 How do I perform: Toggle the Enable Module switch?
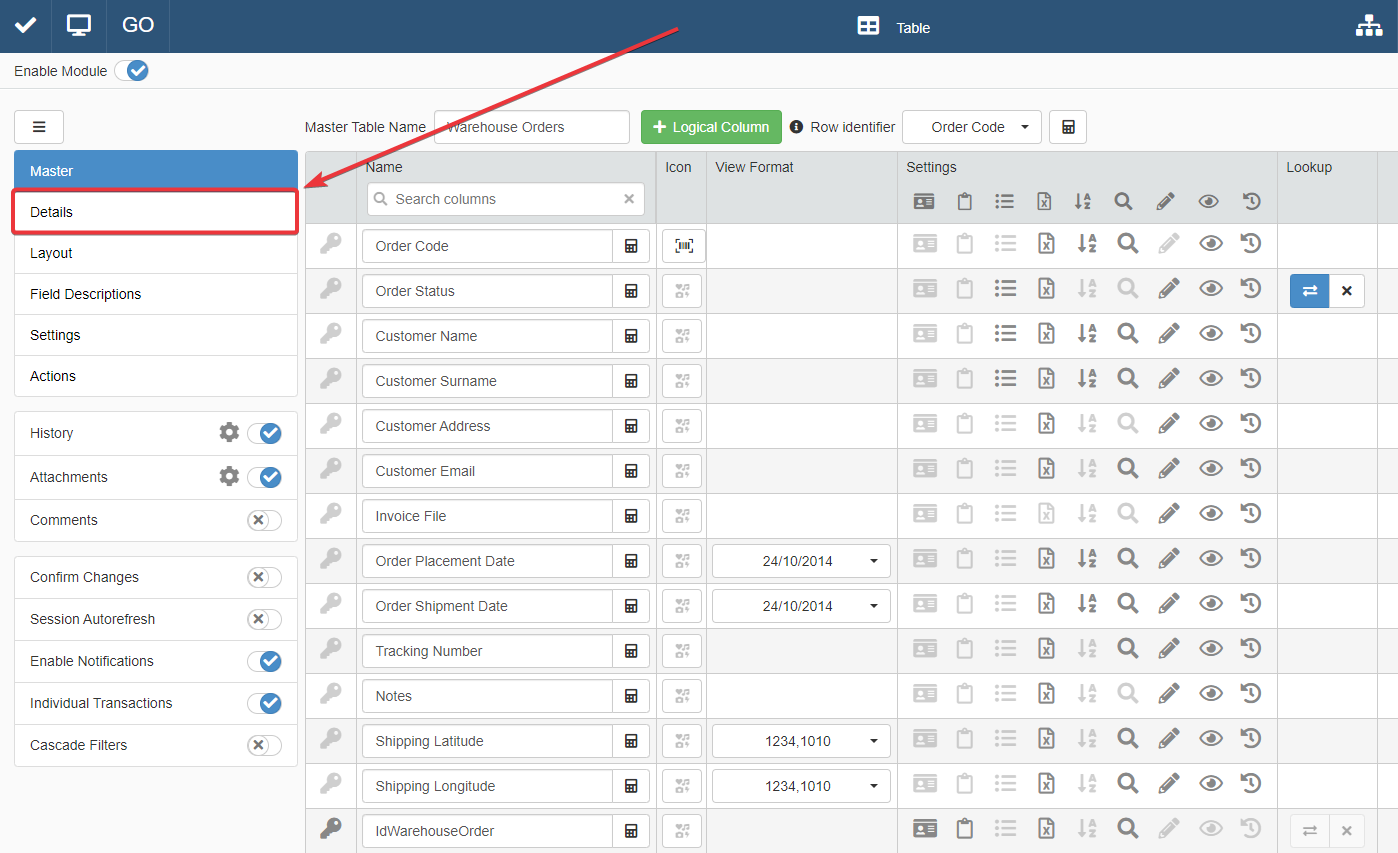click(x=131, y=71)
